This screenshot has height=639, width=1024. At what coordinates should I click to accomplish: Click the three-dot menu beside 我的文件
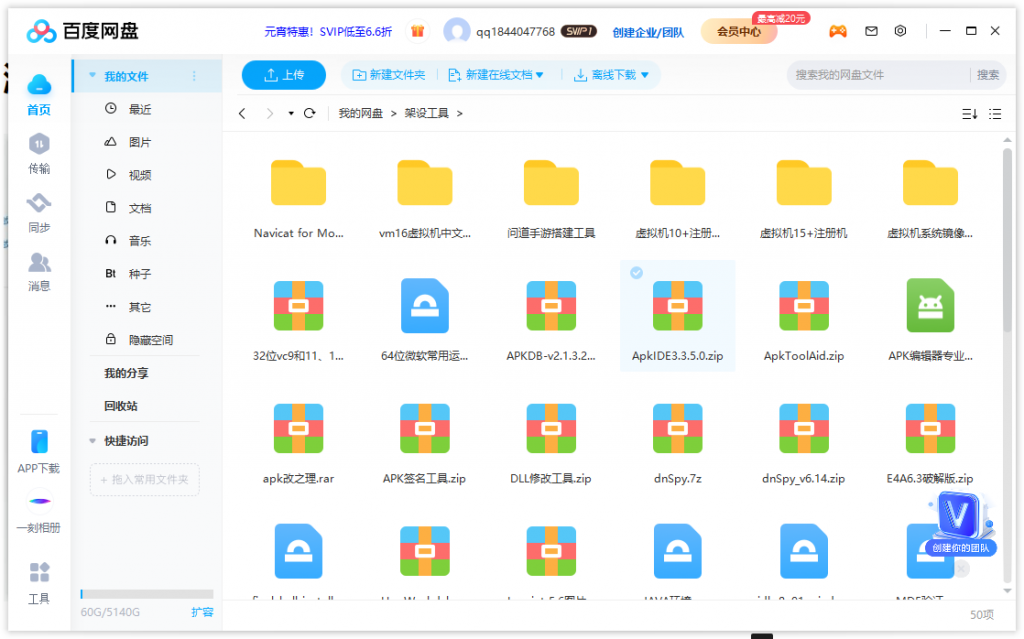click(x=194, y=76)
